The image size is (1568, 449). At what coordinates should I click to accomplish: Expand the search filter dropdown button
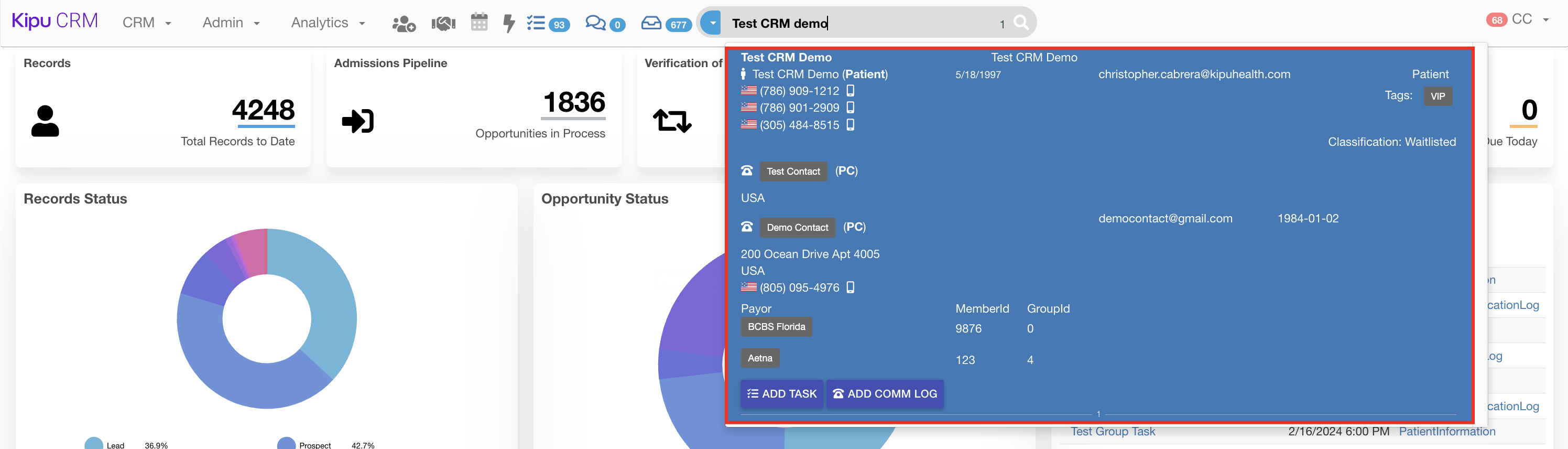[711, 23]
